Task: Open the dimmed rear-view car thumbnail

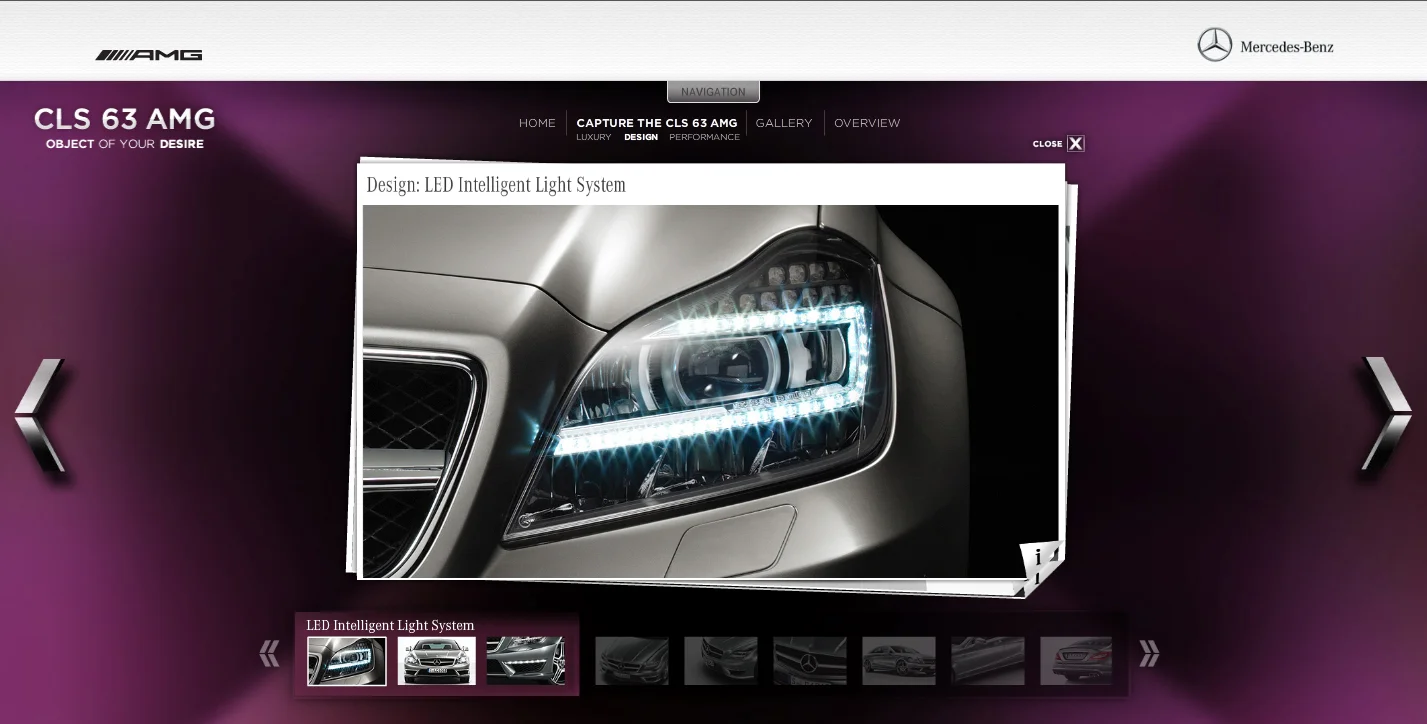Action: (x=1076, y=661)
